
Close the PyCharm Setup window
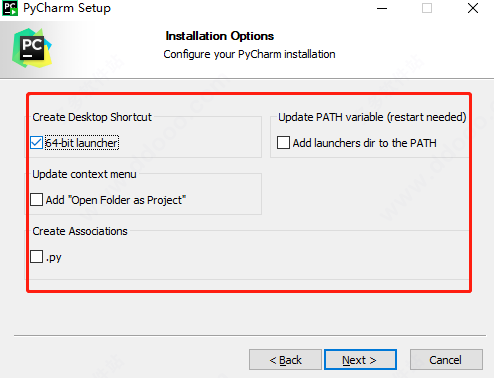click(473, 8)
